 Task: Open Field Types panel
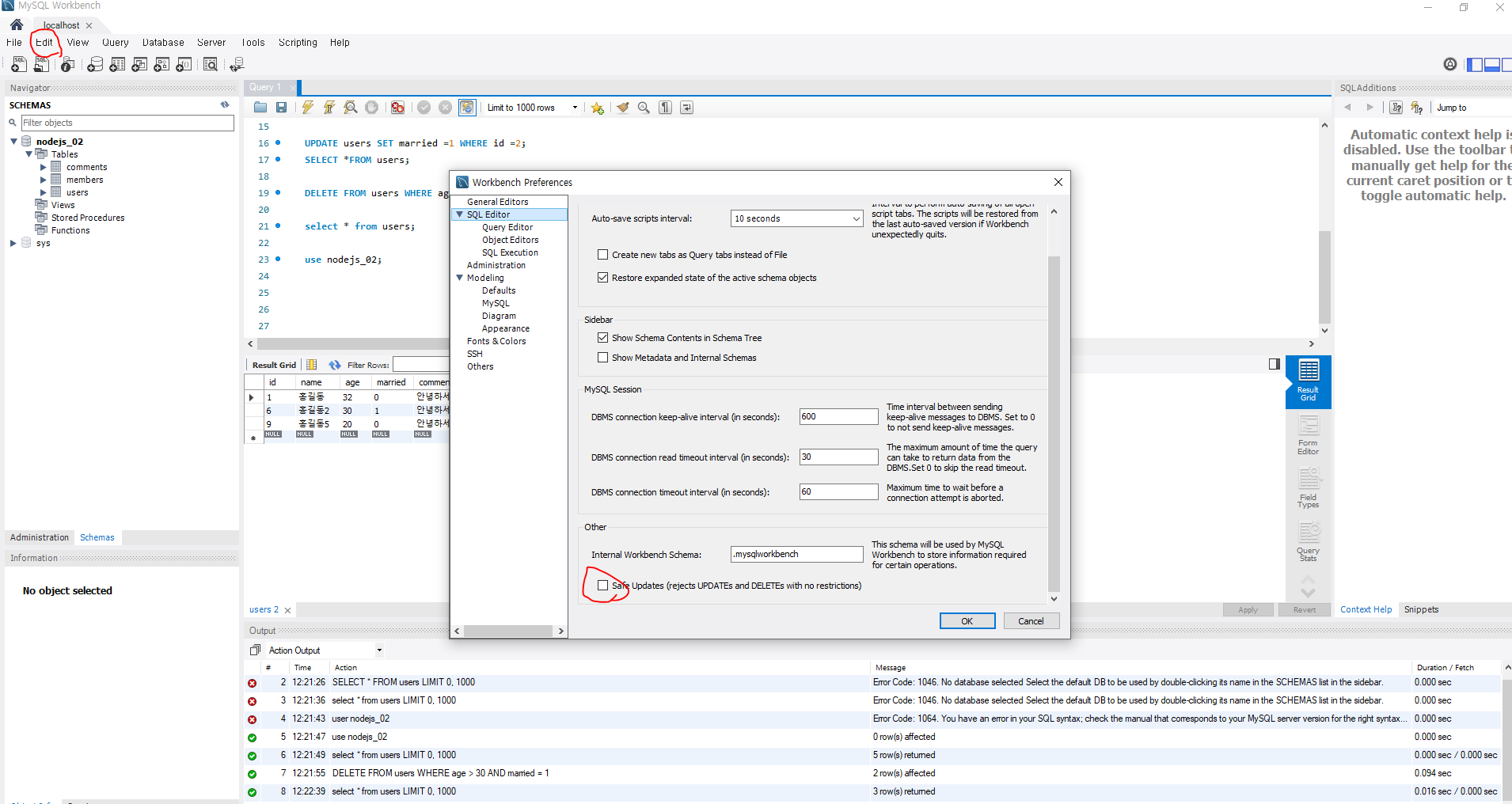[1308, 488]
